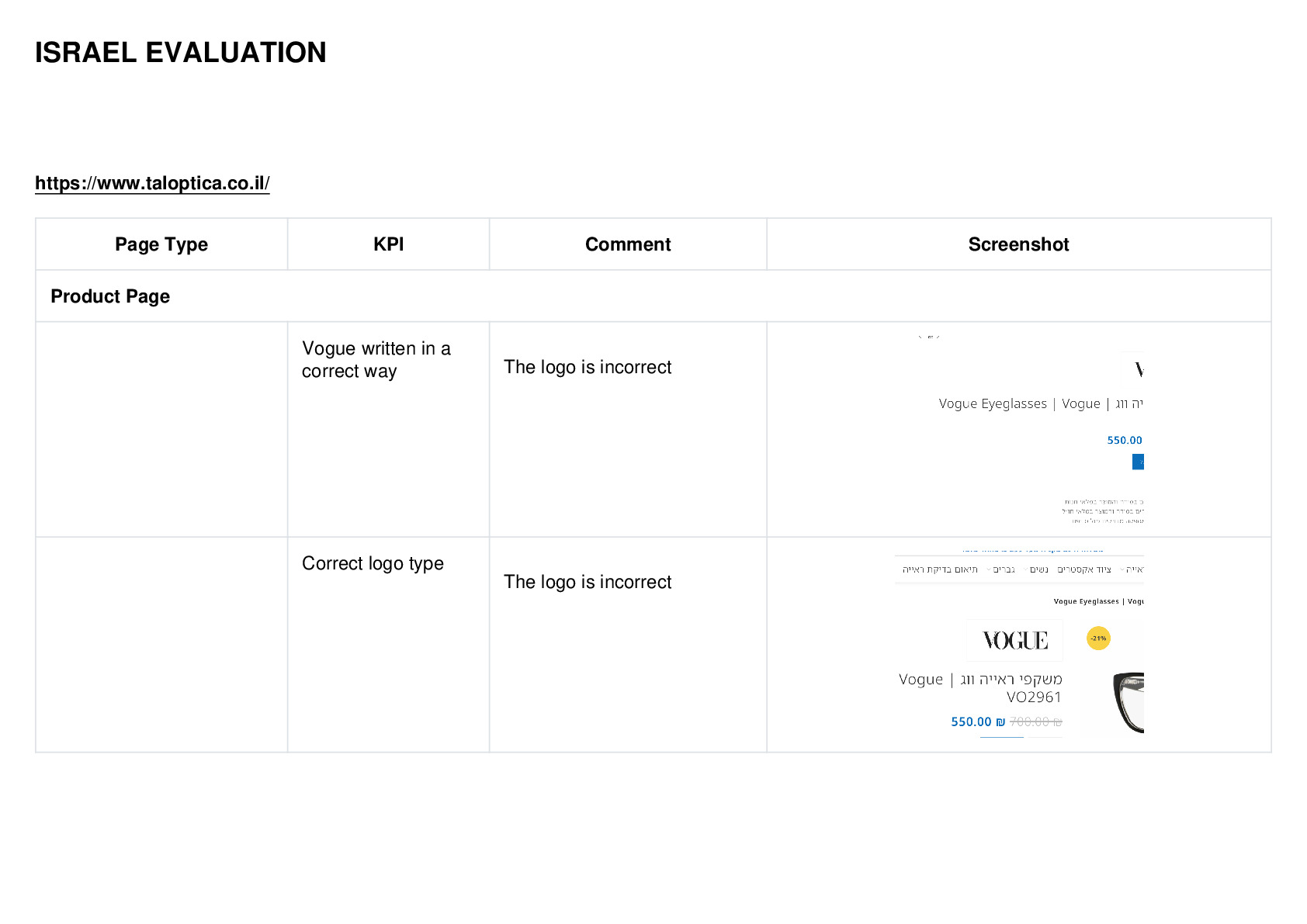Click the 'Vogue Eyeglasses | Vogue' title in the first screenshot
The image size is (1307, 924).
1020,403
